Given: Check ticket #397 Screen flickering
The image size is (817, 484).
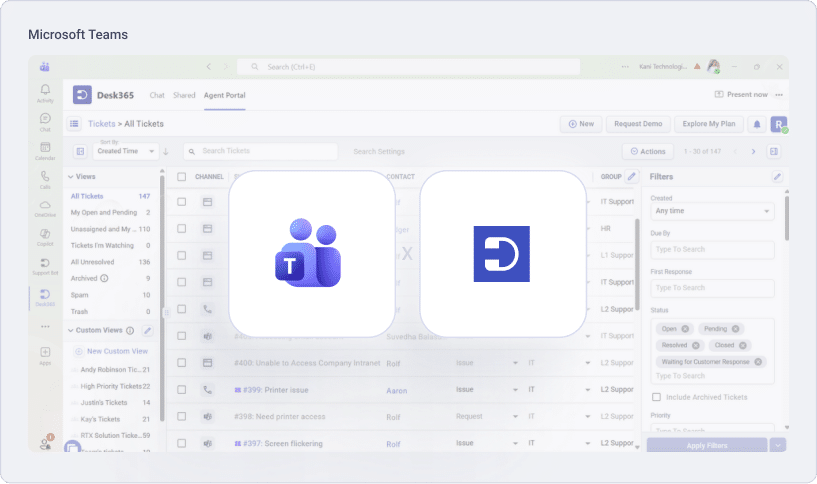Looking at the screenshot, I should (x=181, y=443).
